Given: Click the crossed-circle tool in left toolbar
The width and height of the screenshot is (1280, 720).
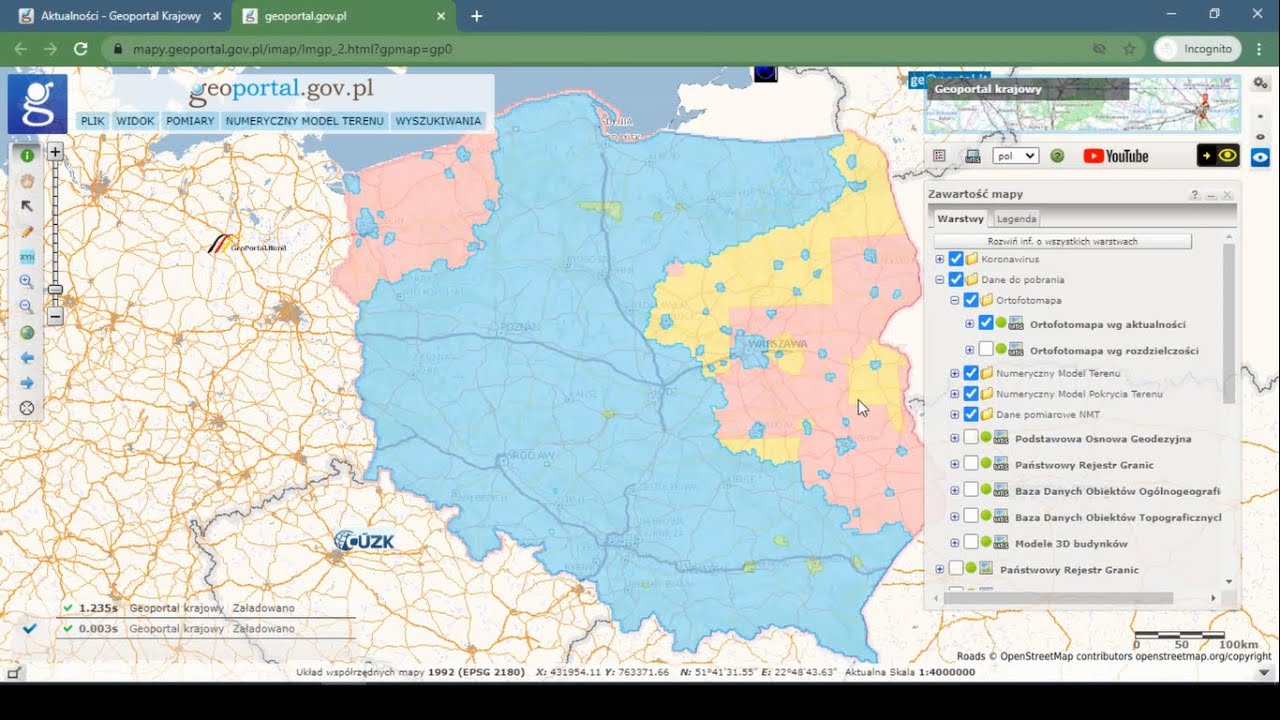Looking at the screenshot, I should click(27, 408).
